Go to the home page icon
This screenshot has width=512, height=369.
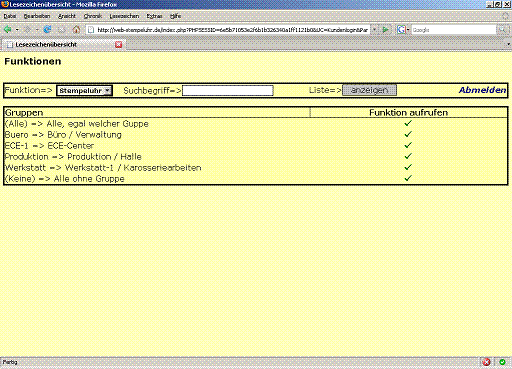[76, 30]
